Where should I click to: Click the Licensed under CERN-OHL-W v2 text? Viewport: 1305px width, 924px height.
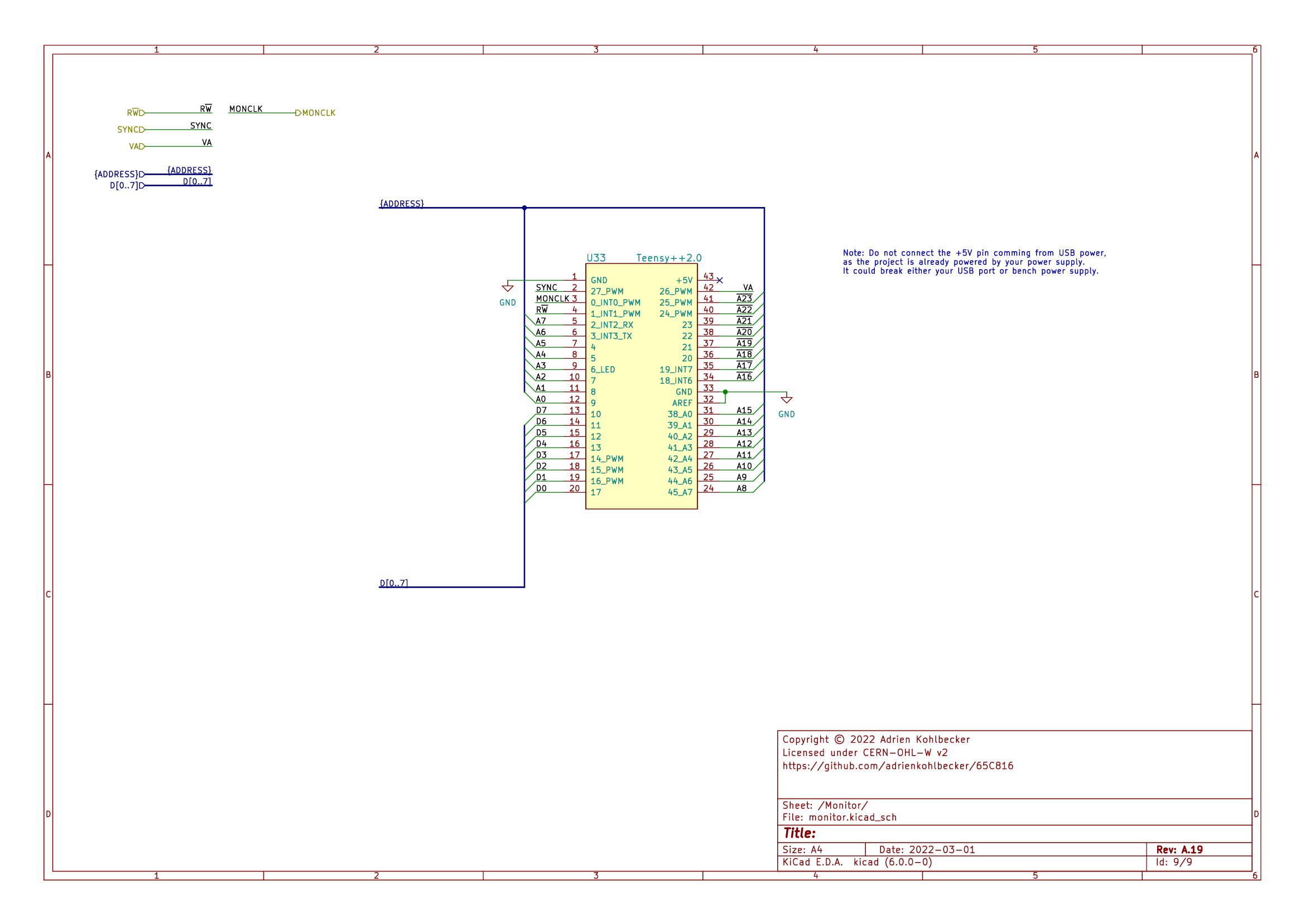point(865,752)
